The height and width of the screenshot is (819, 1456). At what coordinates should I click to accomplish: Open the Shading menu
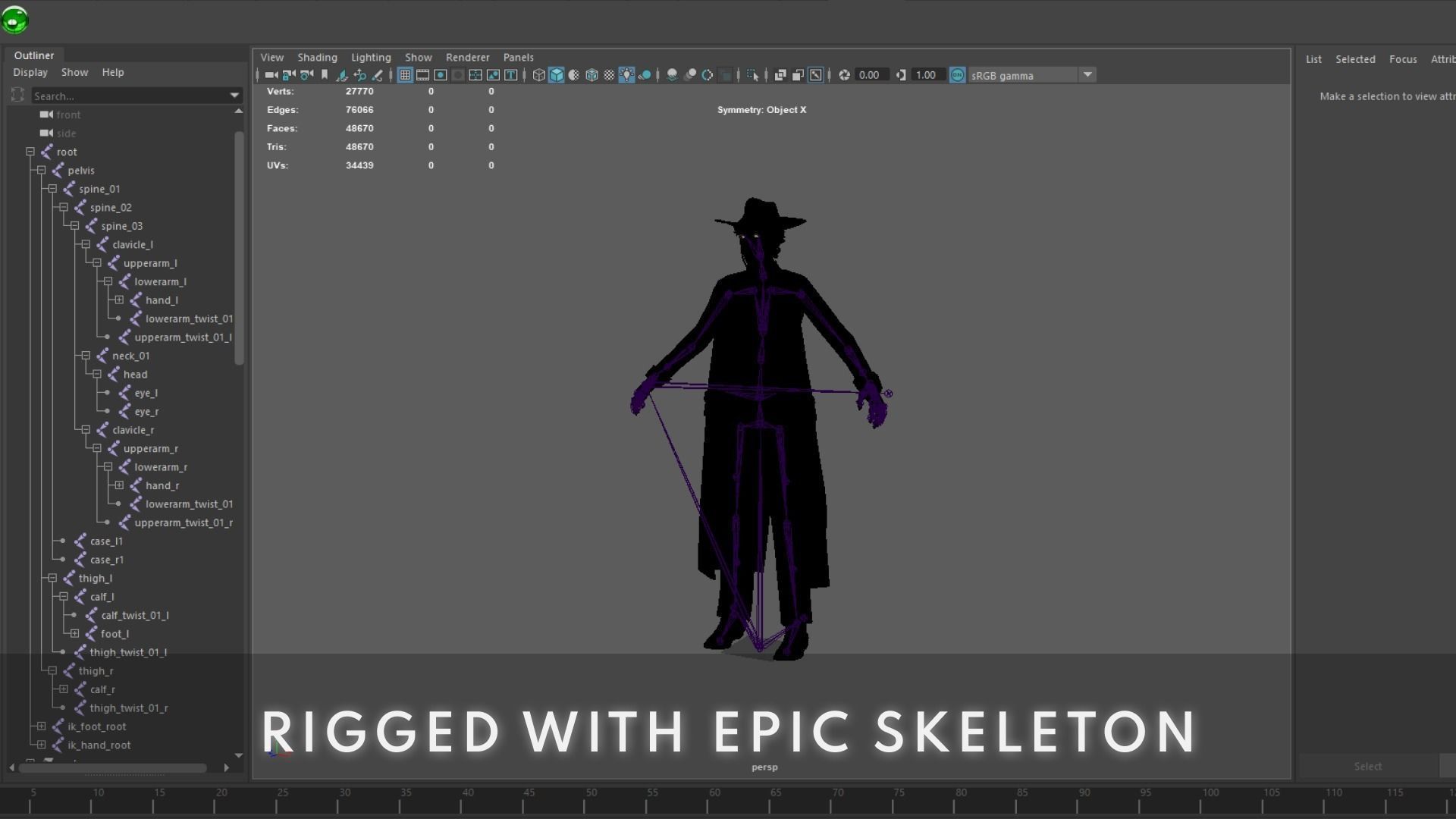click(317, 58)
